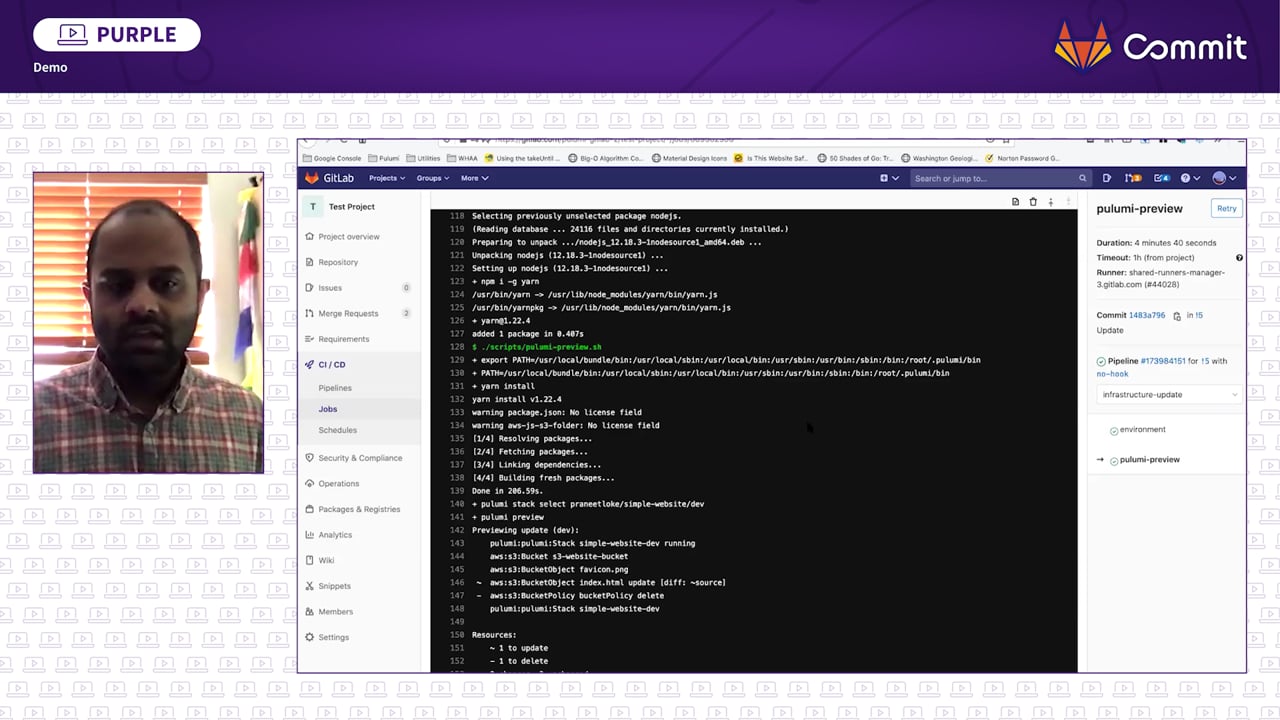
Task: Open Pipelines under CI / CD
Action: [x=335, y=388]
